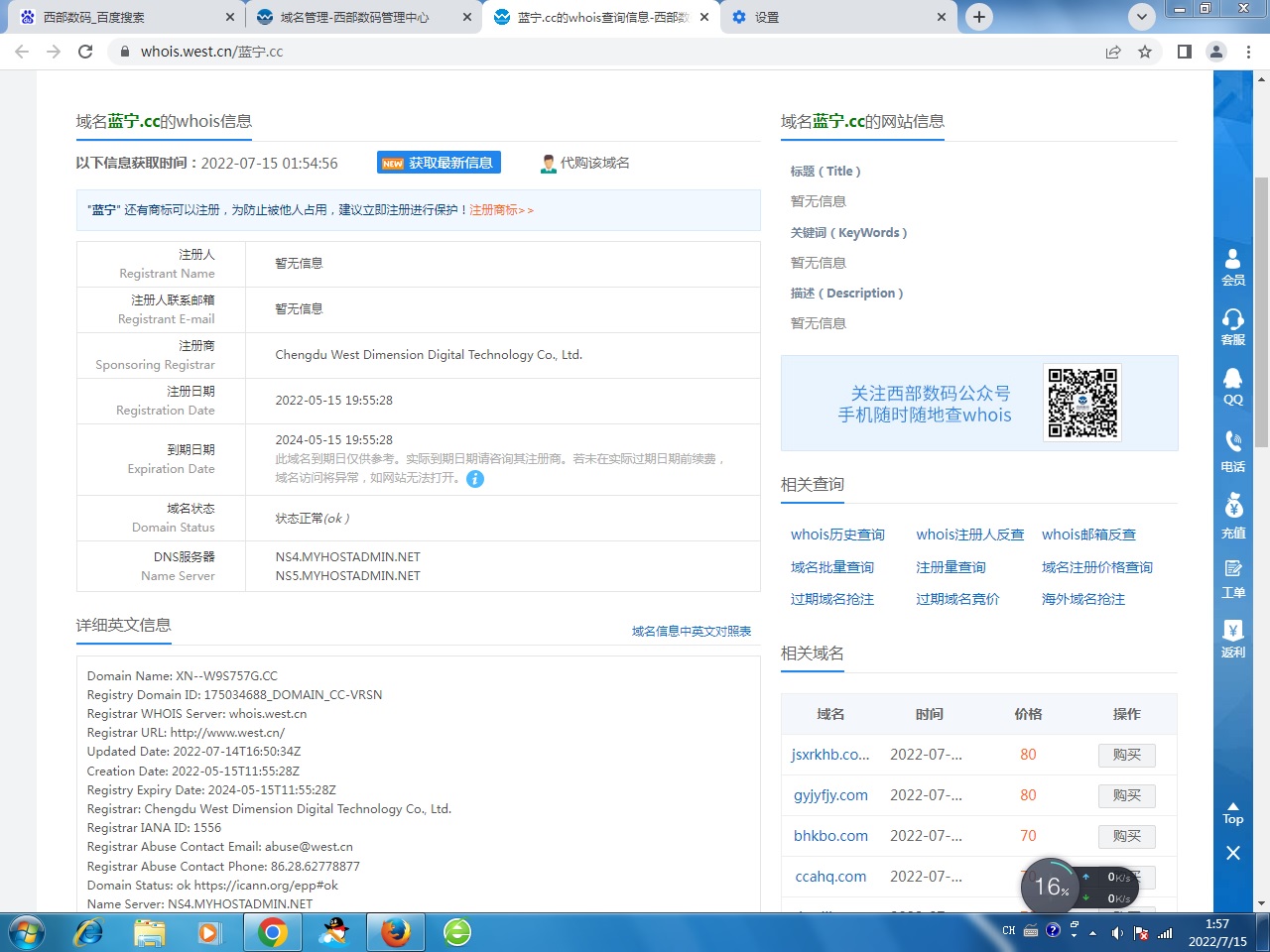The image size is (1270, 952).
Task: Open 客服 customer service headset icon
Action: (x=1232, y=325)
